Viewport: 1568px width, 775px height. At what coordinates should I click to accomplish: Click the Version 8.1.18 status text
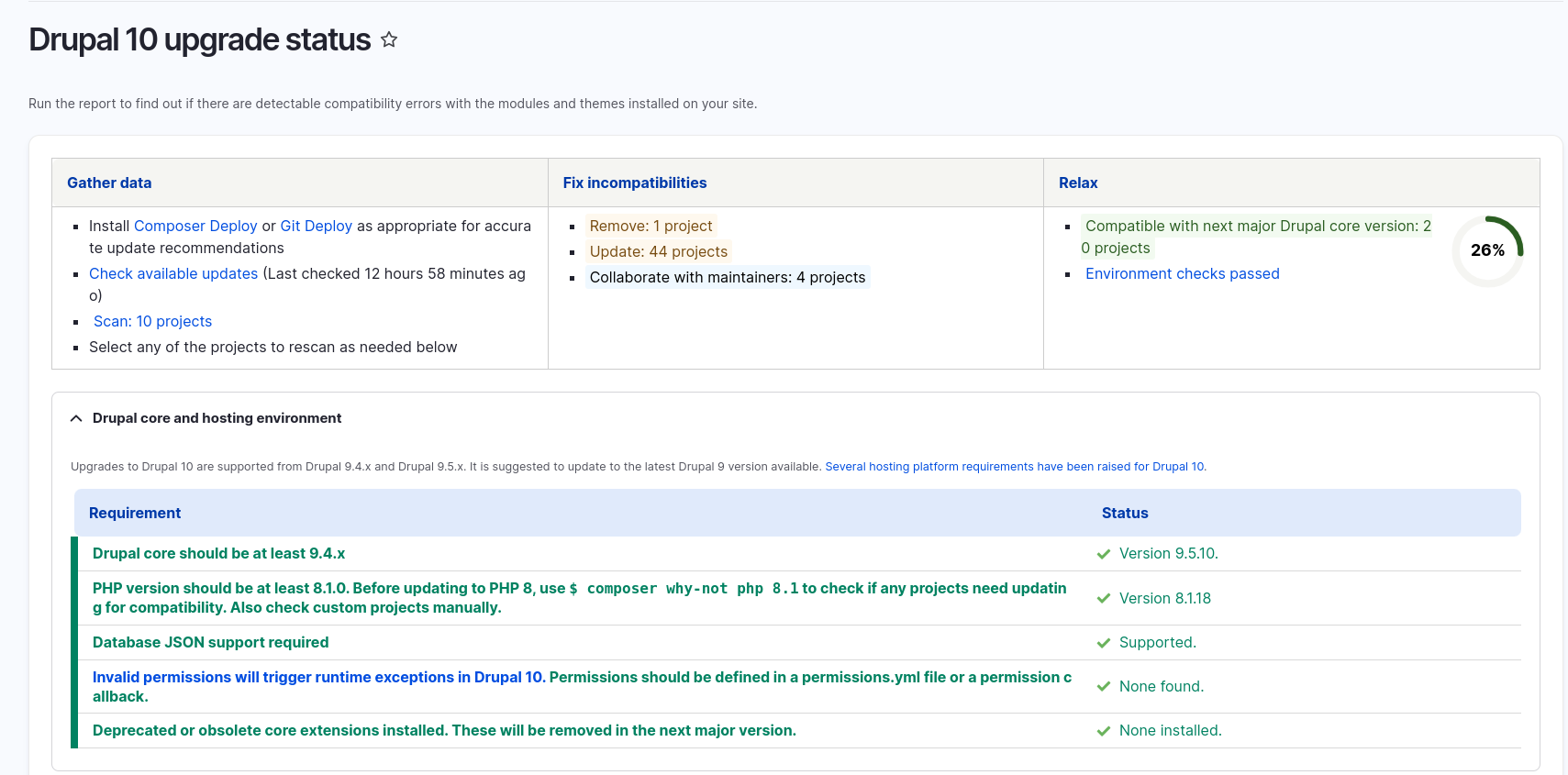[x=1165, y=598]
